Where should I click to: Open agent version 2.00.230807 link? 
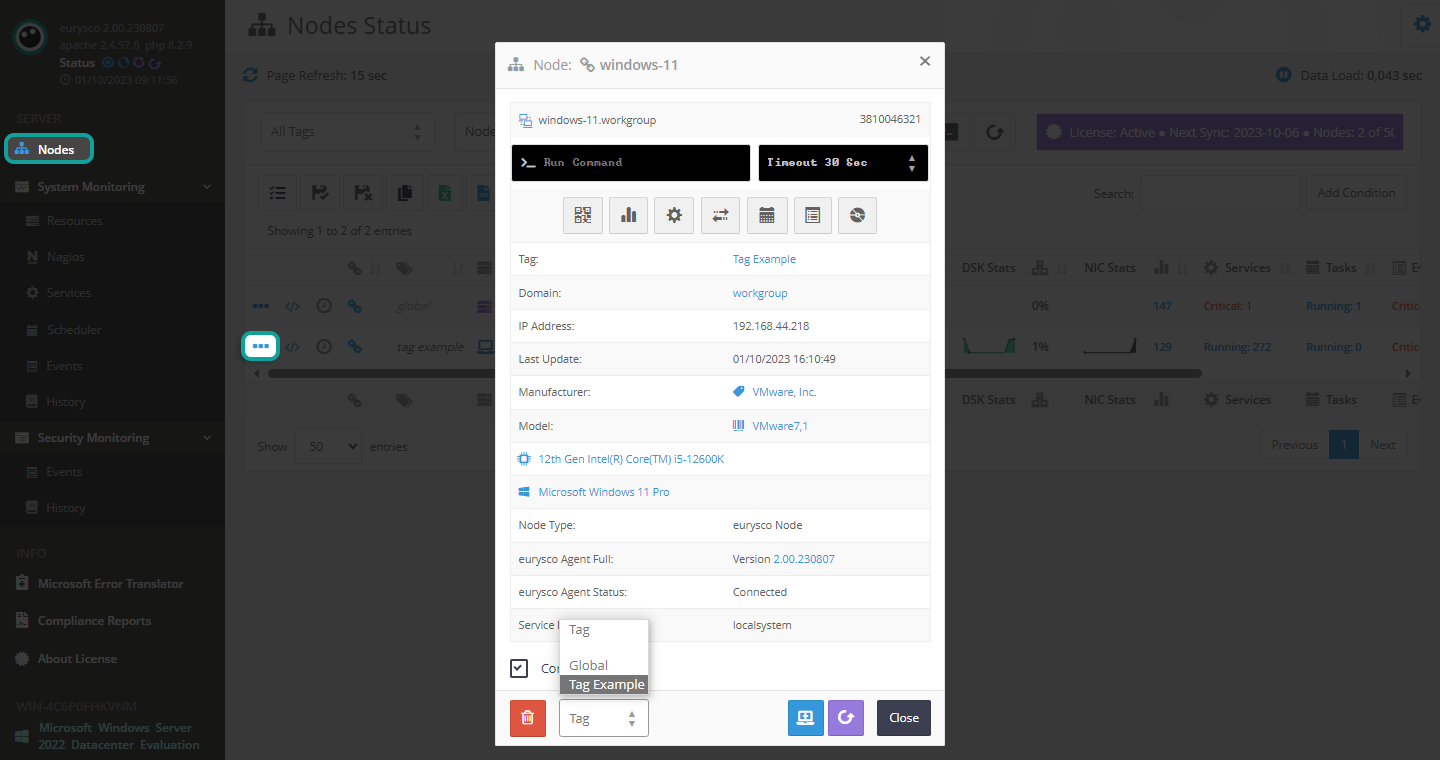(x=804, y=559)
